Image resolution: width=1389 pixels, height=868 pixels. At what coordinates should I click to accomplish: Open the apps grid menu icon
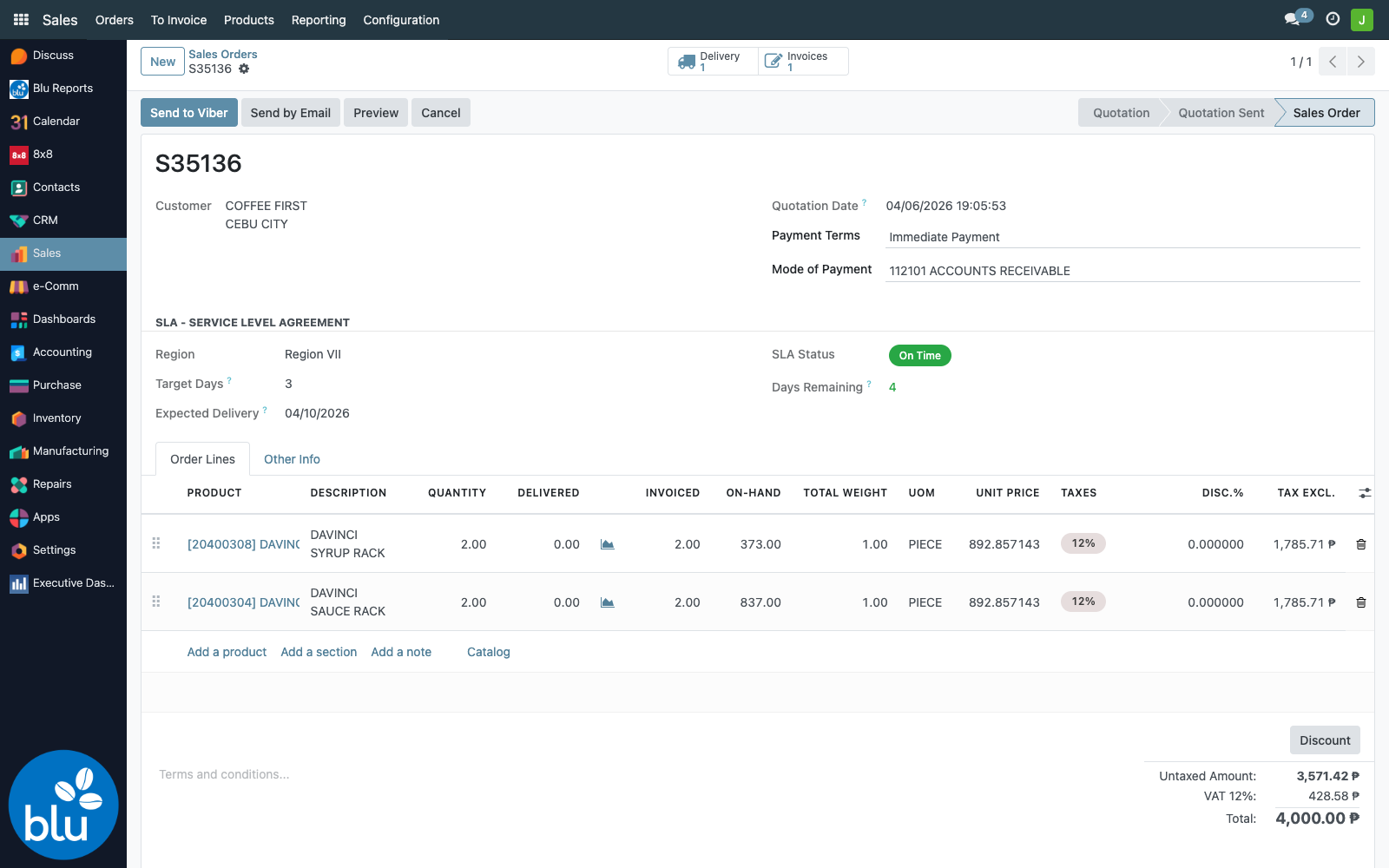pyautogui.click(x=21, y=19)
